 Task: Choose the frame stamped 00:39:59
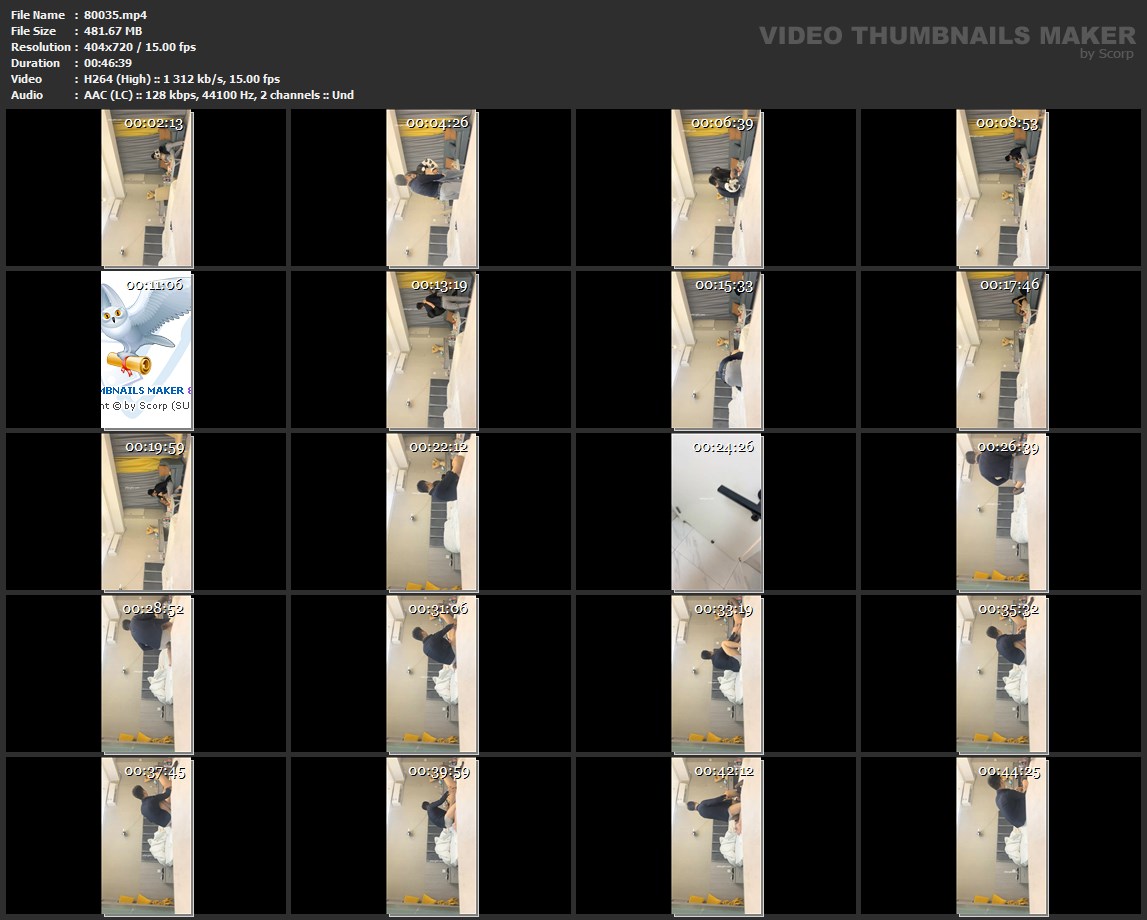click(x=432, y=837)
